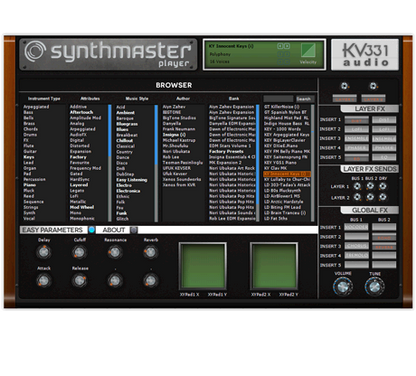Click the KV331 Audio logo
This screenshot has height=376, width=416.
click(x=365, y=54)
